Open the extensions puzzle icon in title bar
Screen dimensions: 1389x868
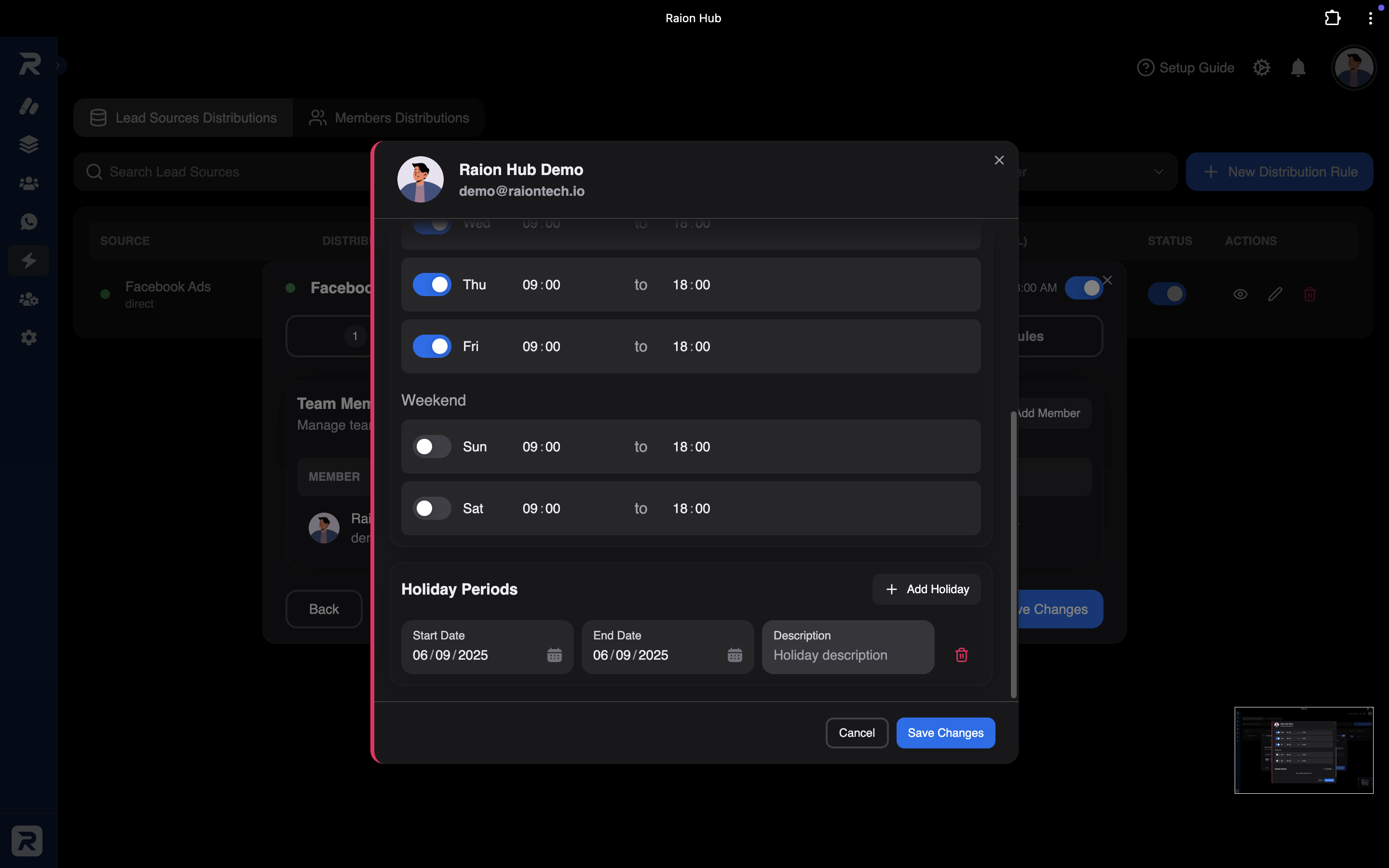pyautogui.click(x=1333, y=18)
